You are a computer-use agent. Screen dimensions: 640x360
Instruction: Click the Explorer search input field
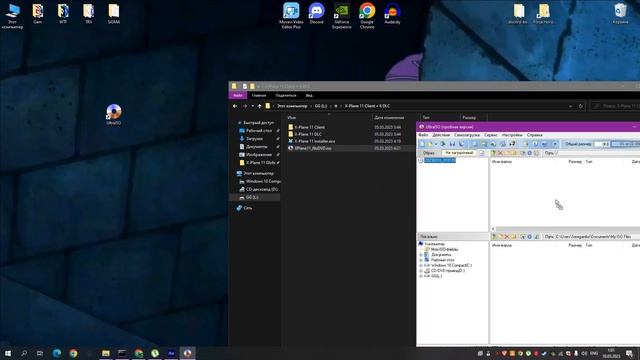[x=617, y=106]
